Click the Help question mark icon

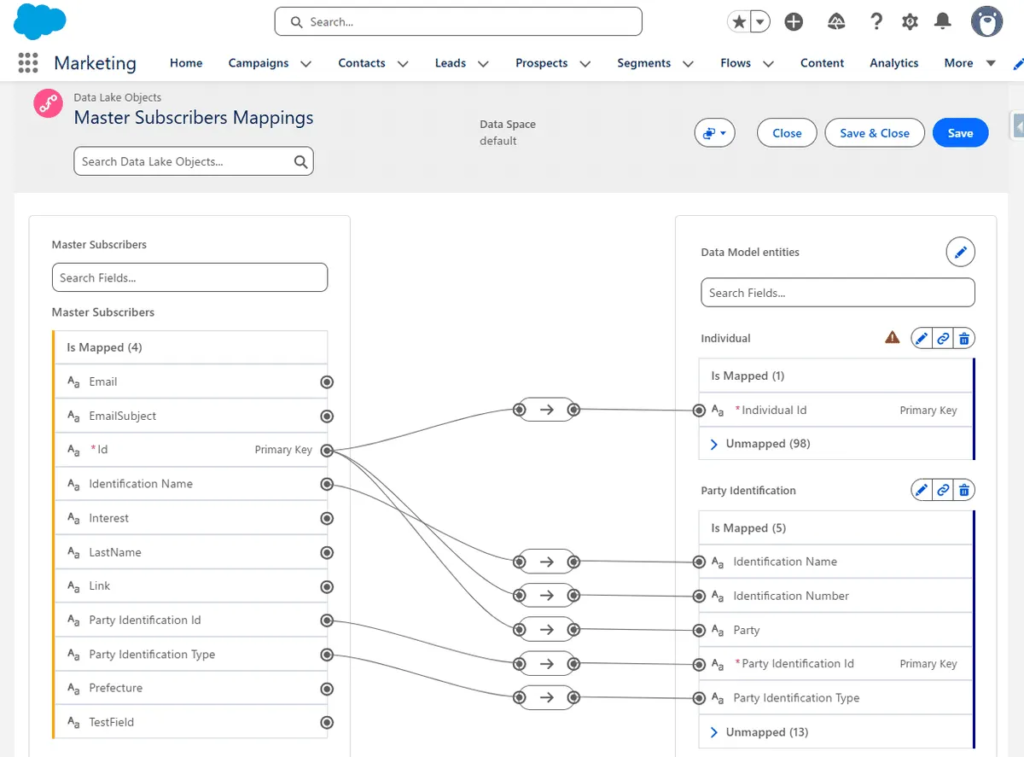876,22
